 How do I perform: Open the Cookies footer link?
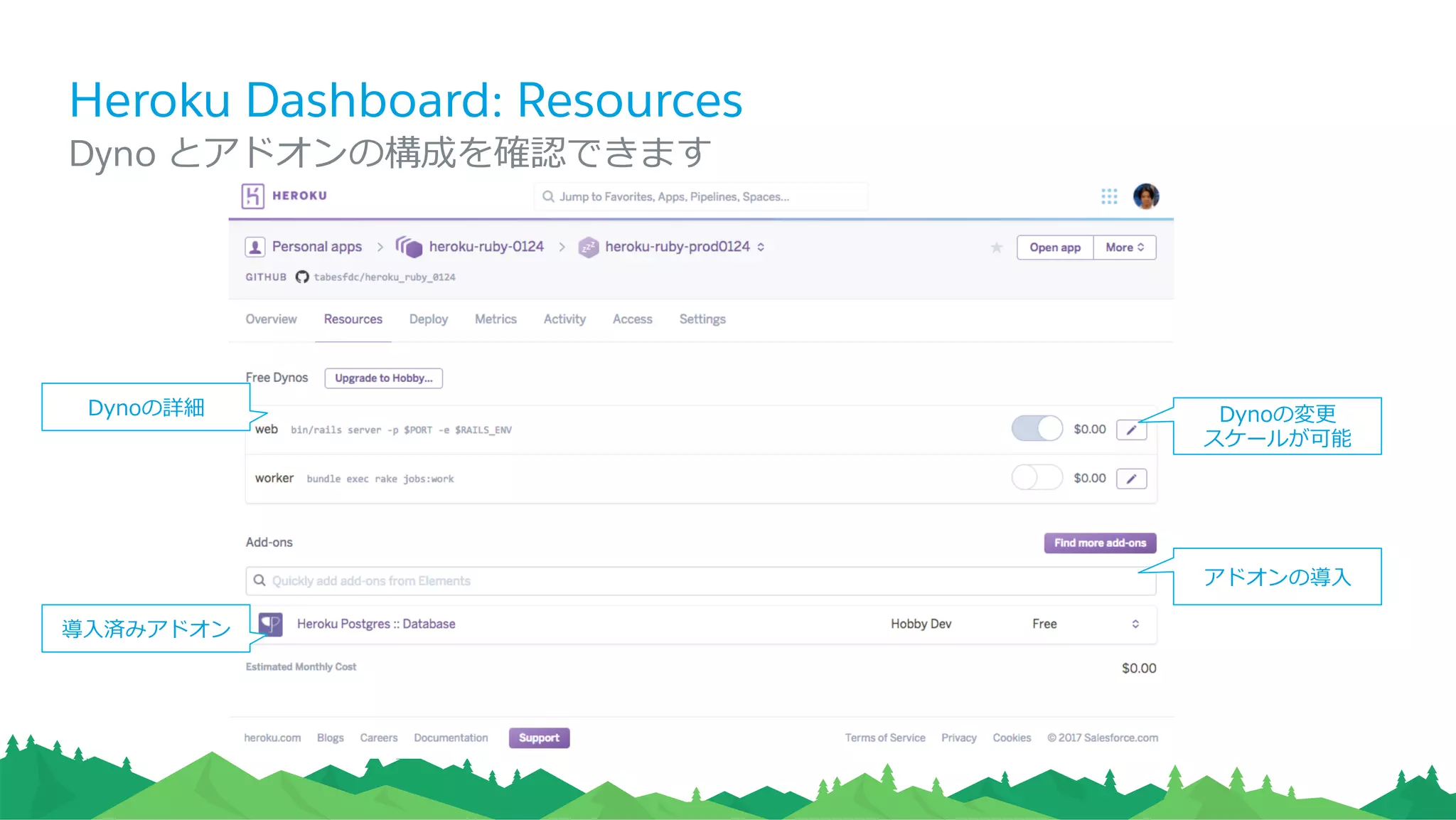tap(1012, 738)
